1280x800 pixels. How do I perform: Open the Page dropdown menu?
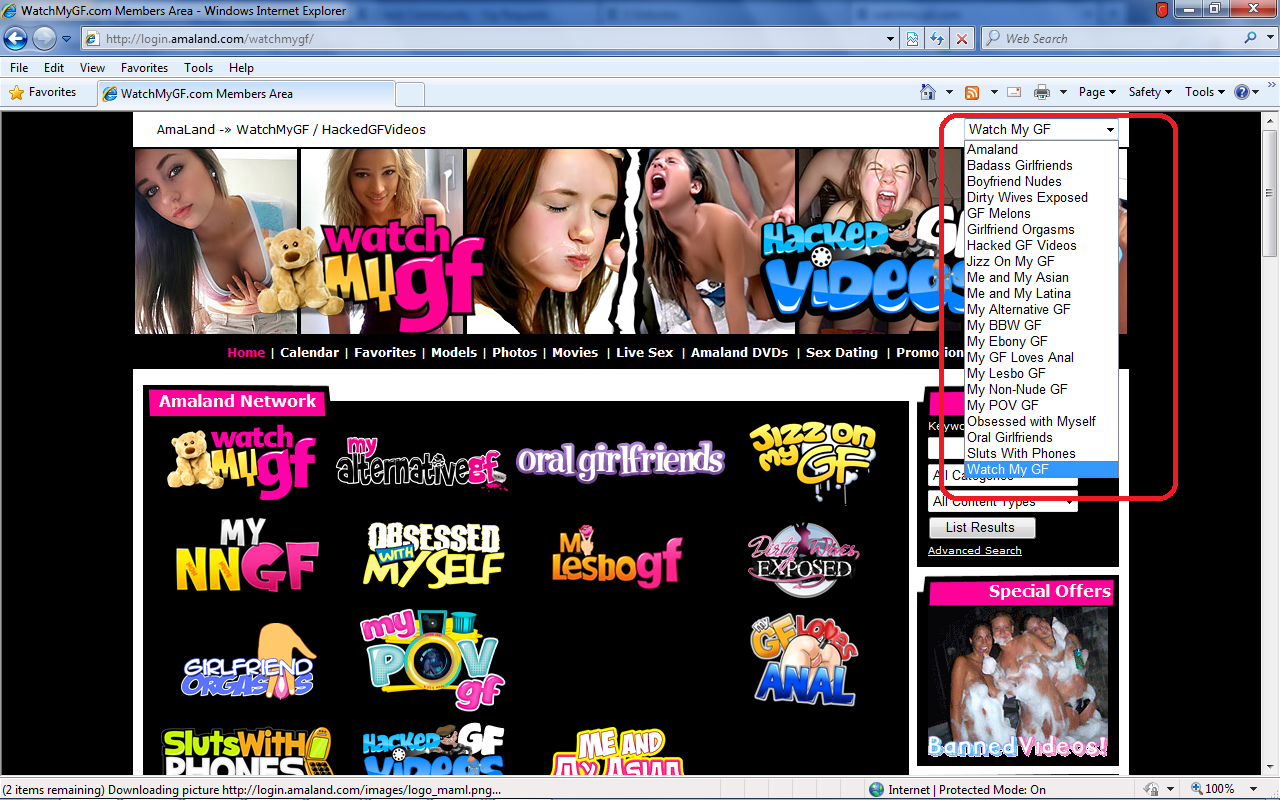1097,92
